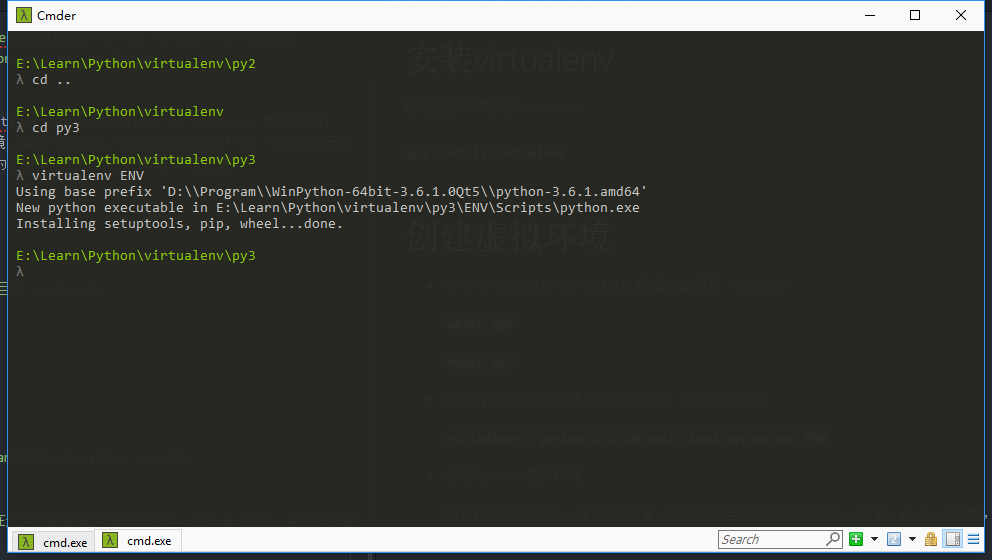
Task: Toggle the scroll pane view icon
Action: point(953,539)
